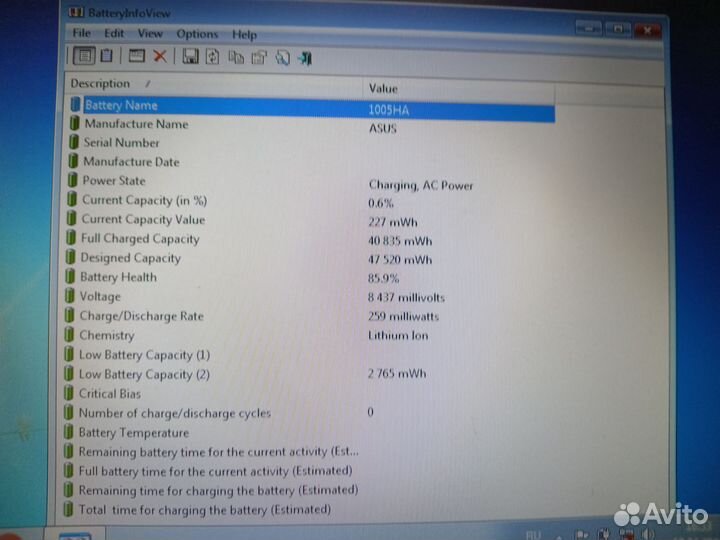
Task: Close the BatteryInfoView window
Action: click(647, 31)
